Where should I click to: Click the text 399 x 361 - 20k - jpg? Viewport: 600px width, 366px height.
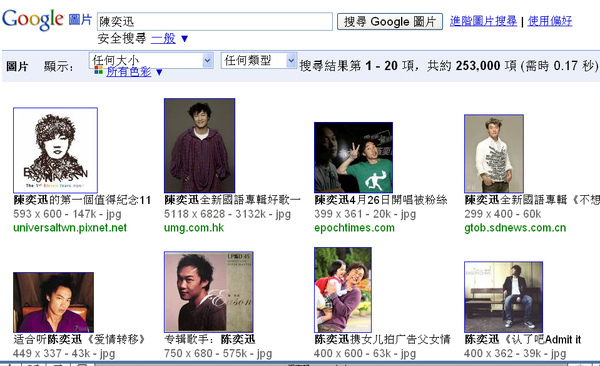coord(365,214)
